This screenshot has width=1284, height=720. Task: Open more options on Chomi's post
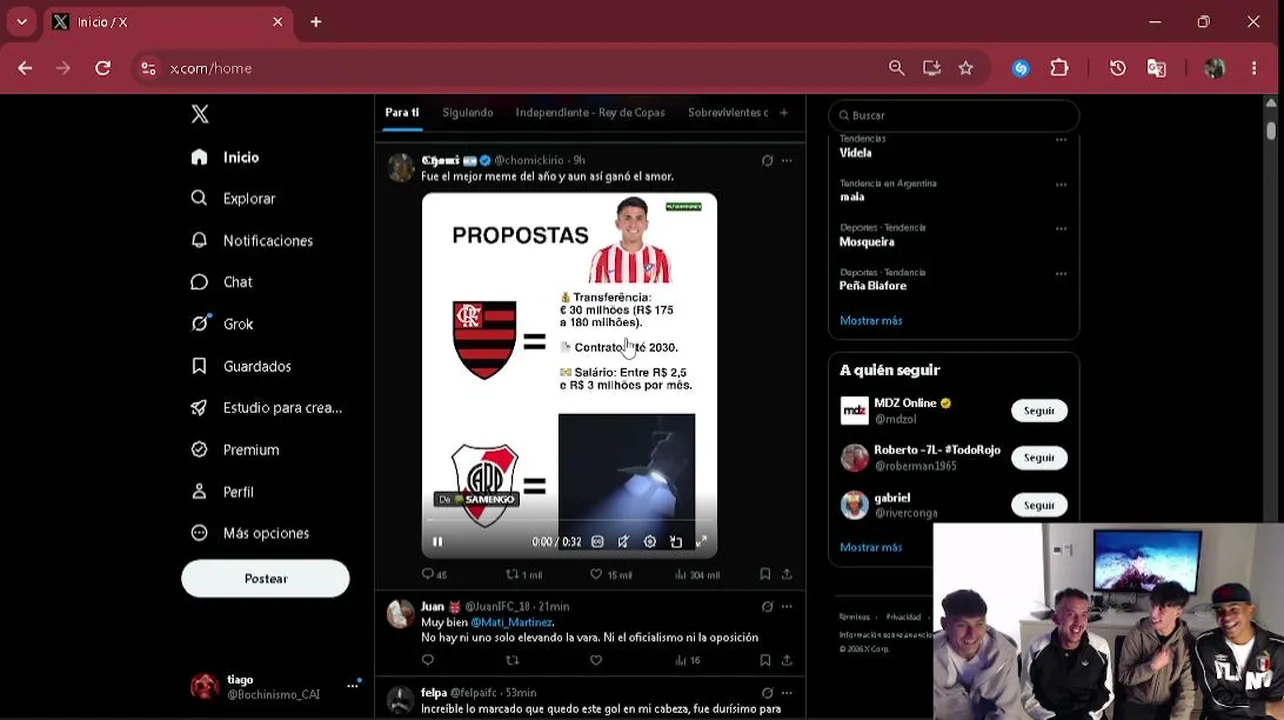click(x=787, y=160)
